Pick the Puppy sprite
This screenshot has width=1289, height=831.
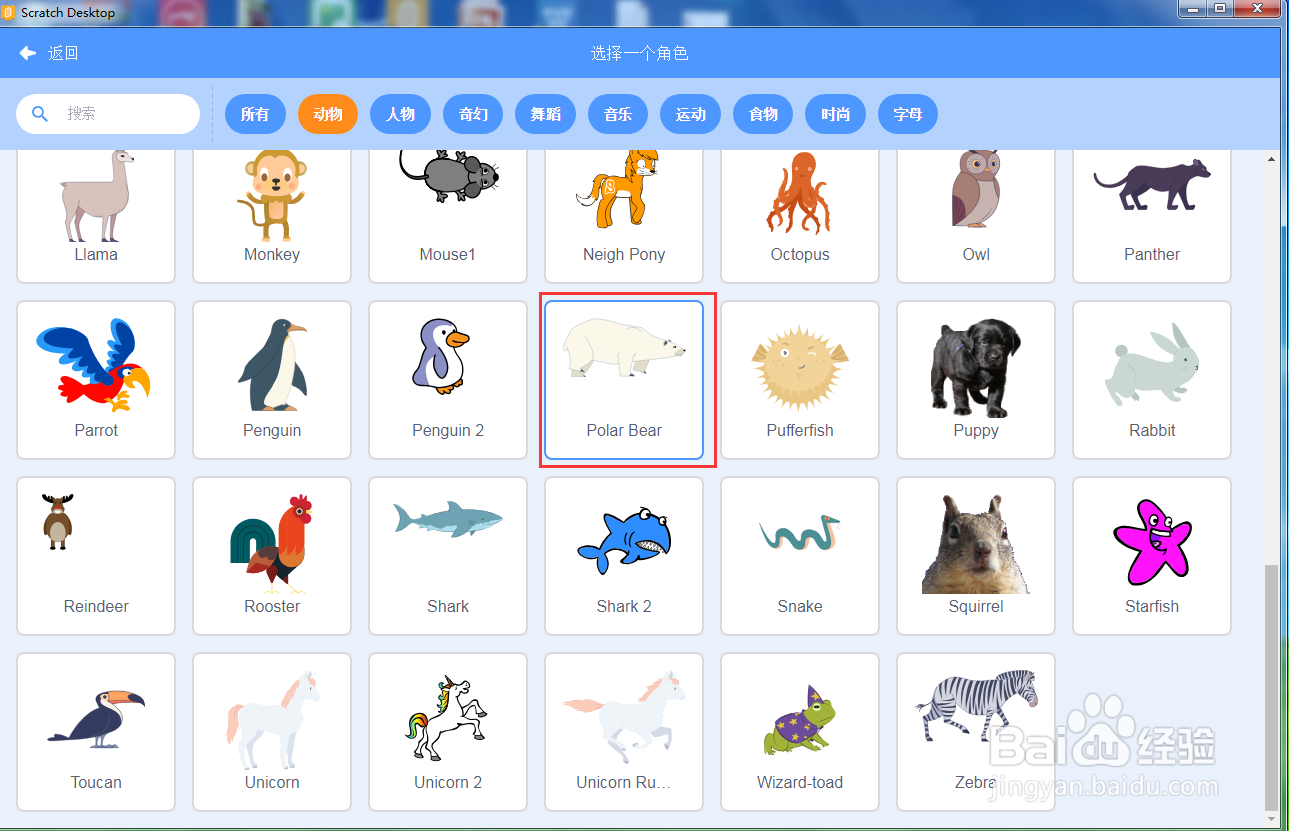pos(976,380)
